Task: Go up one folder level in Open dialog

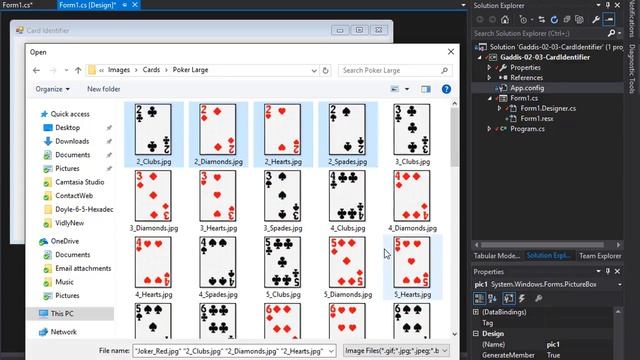Action: click(x=78, y=70)
